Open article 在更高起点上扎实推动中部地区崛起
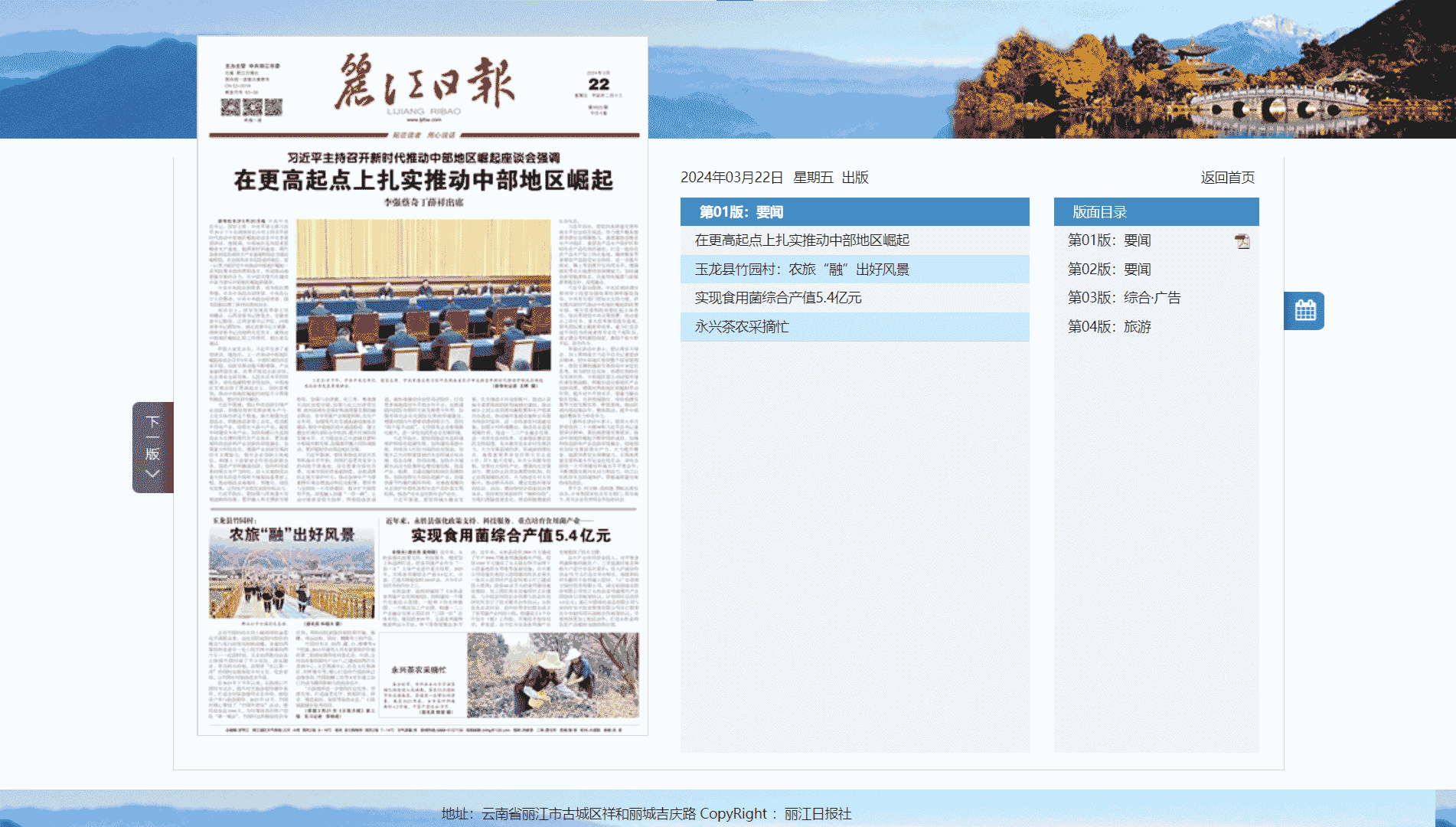1456x827 pixels. (802, 240)
